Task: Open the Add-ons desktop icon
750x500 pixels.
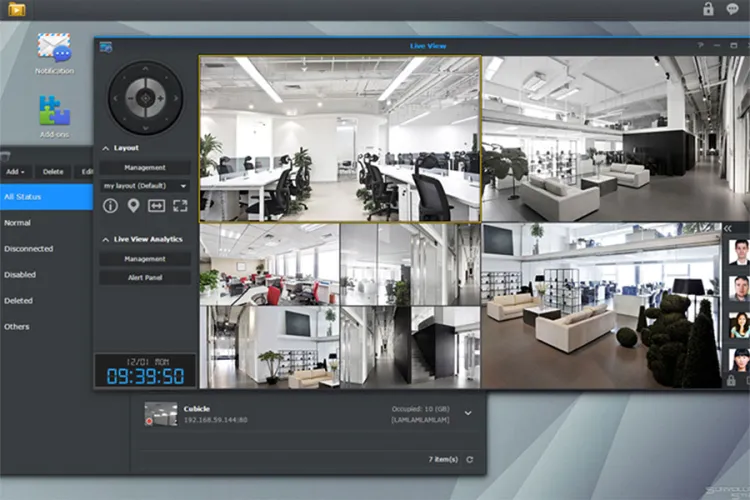Action: [x=54, y=113]
